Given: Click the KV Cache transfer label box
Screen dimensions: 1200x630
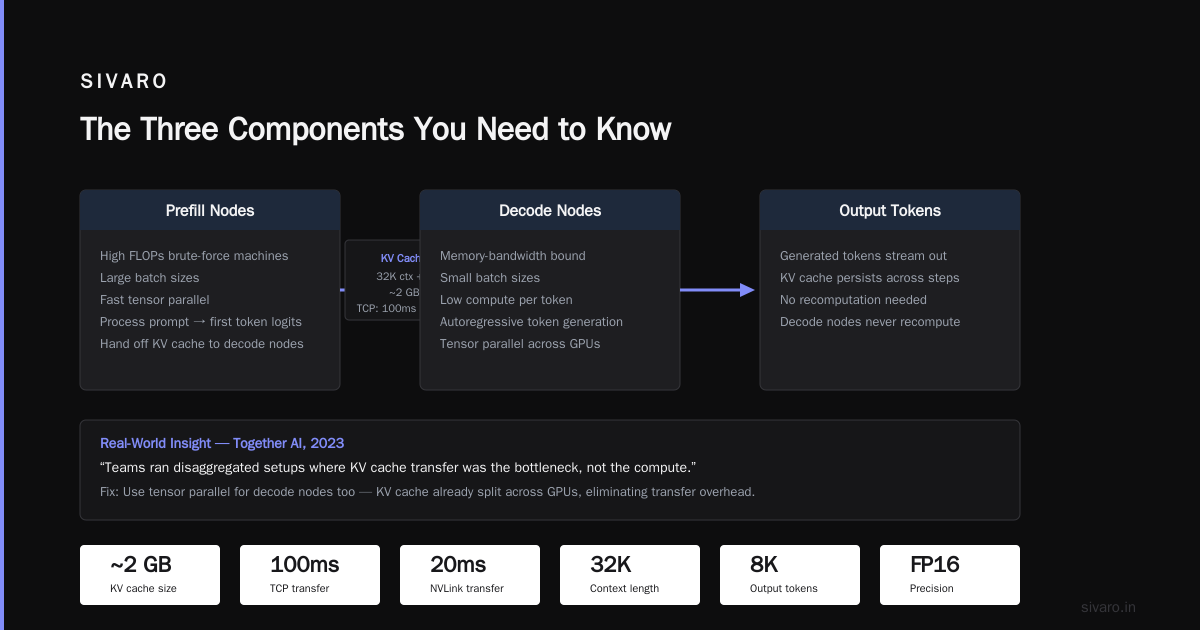Looking at the screenshot, I should click(383, 280).
